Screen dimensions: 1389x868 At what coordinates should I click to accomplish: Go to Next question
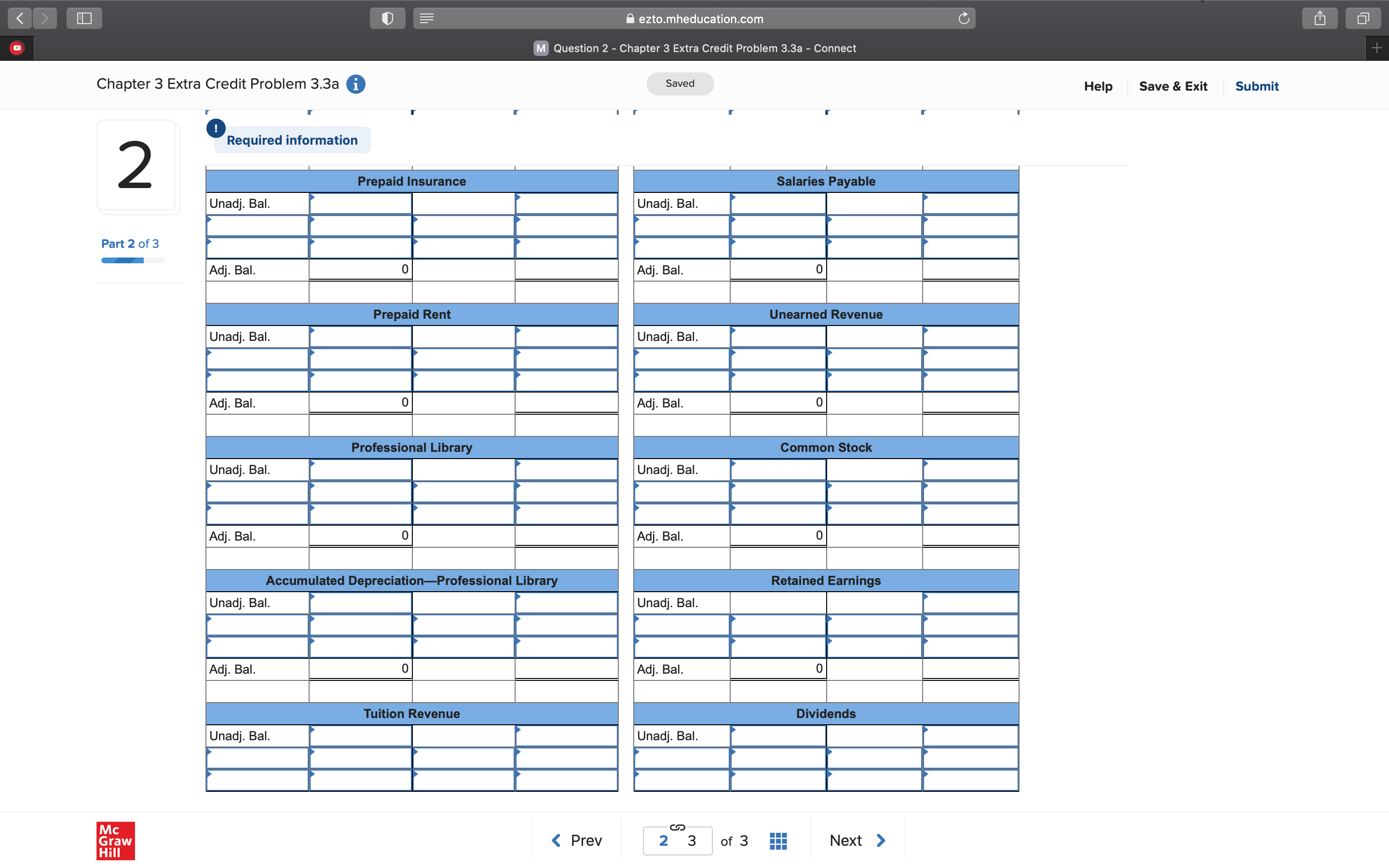[x=857, y=841]
